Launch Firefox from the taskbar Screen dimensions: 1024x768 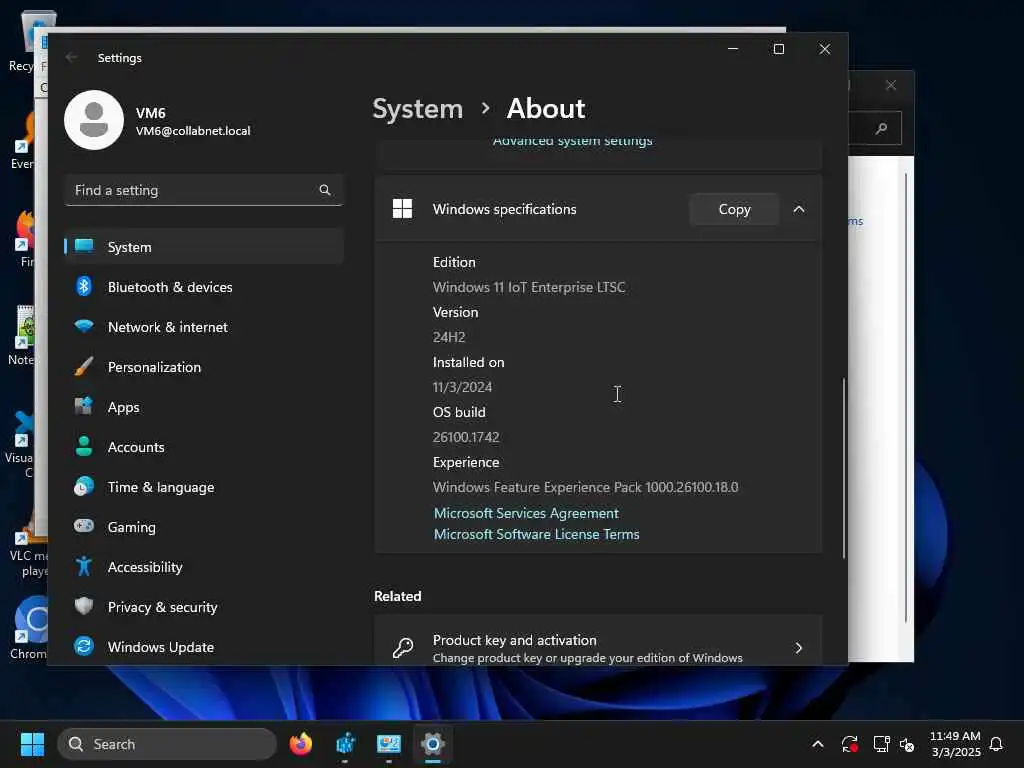pos(300,744)
